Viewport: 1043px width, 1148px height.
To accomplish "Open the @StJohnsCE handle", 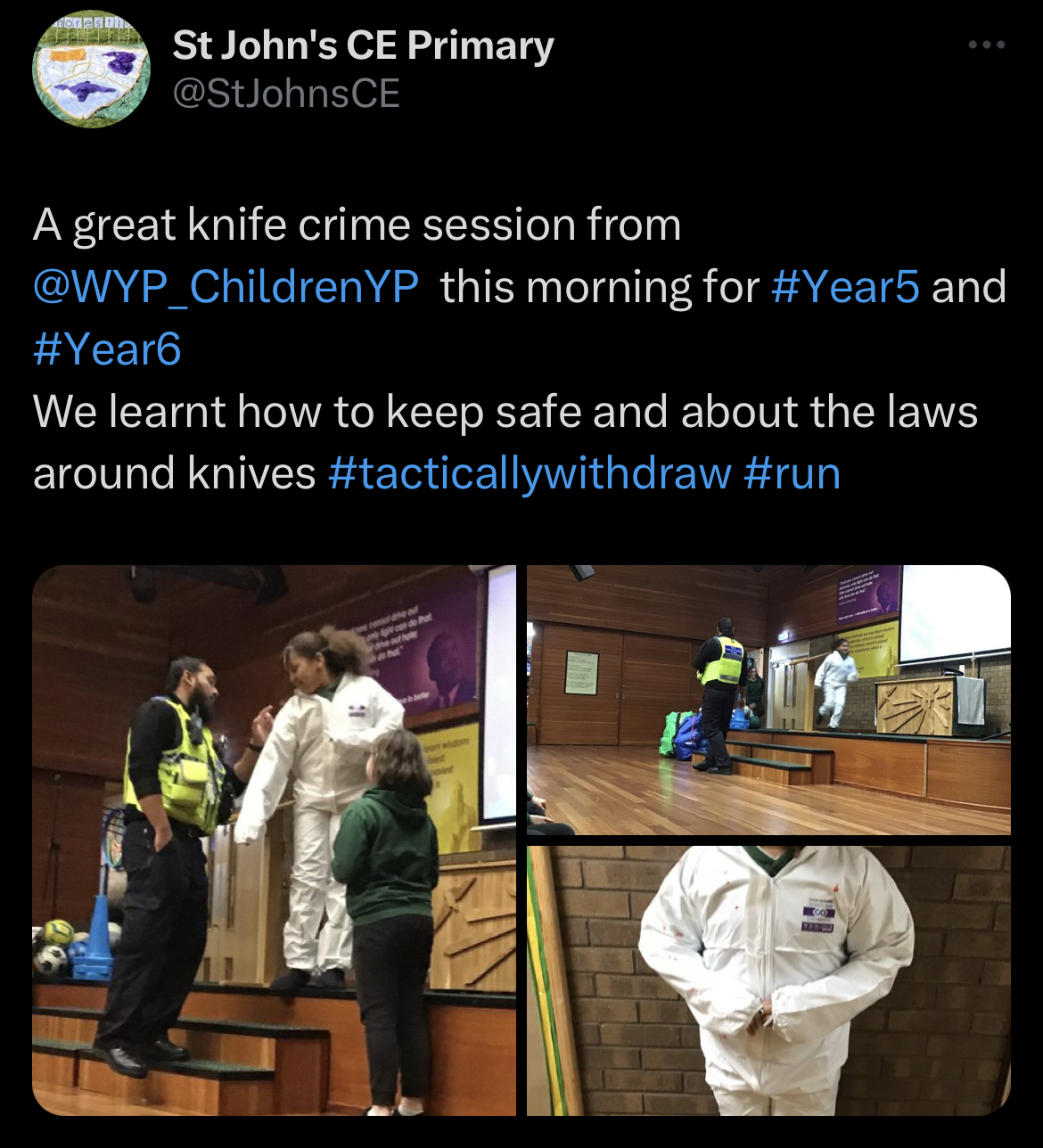I will (286, 94).
